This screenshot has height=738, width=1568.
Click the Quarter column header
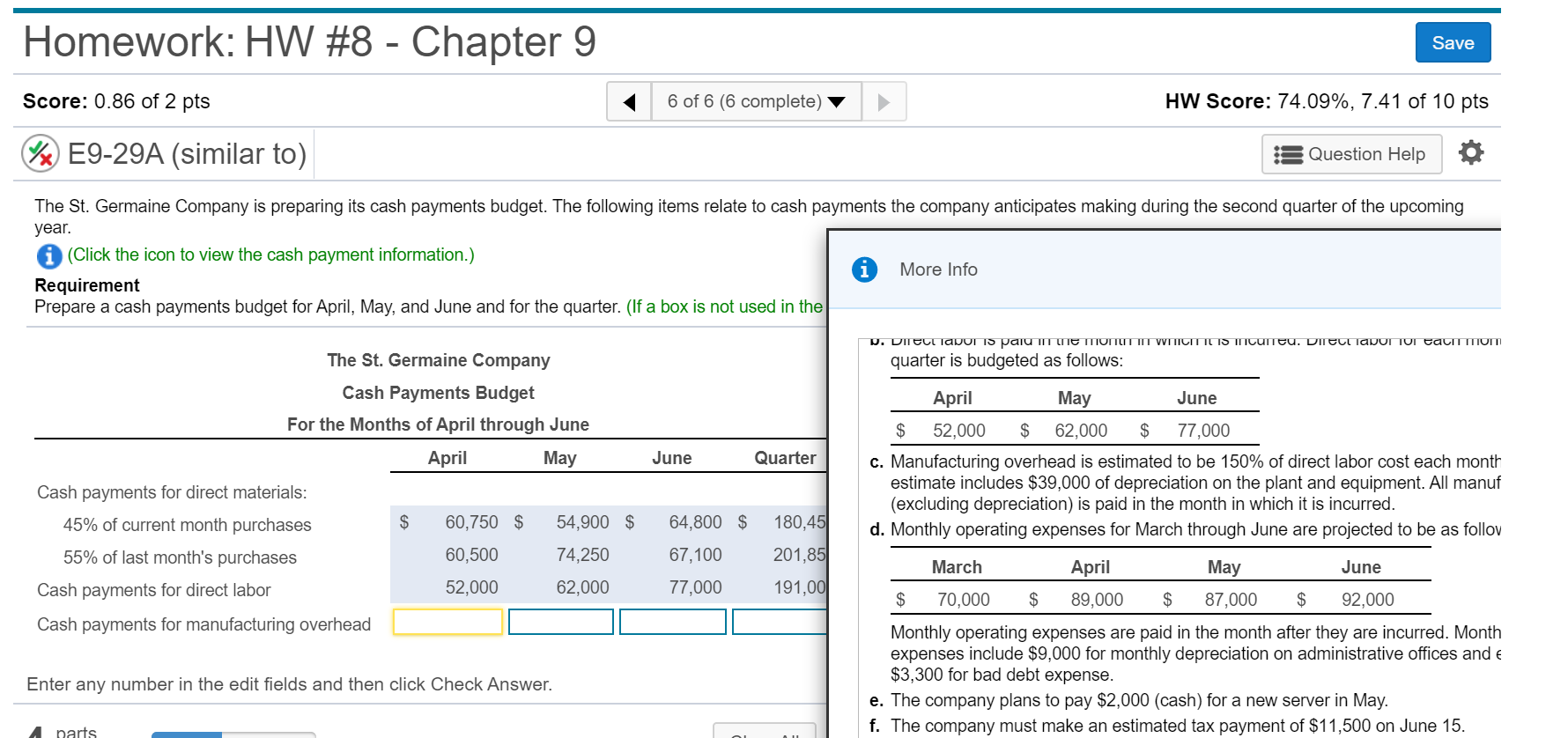click(785, 458)
